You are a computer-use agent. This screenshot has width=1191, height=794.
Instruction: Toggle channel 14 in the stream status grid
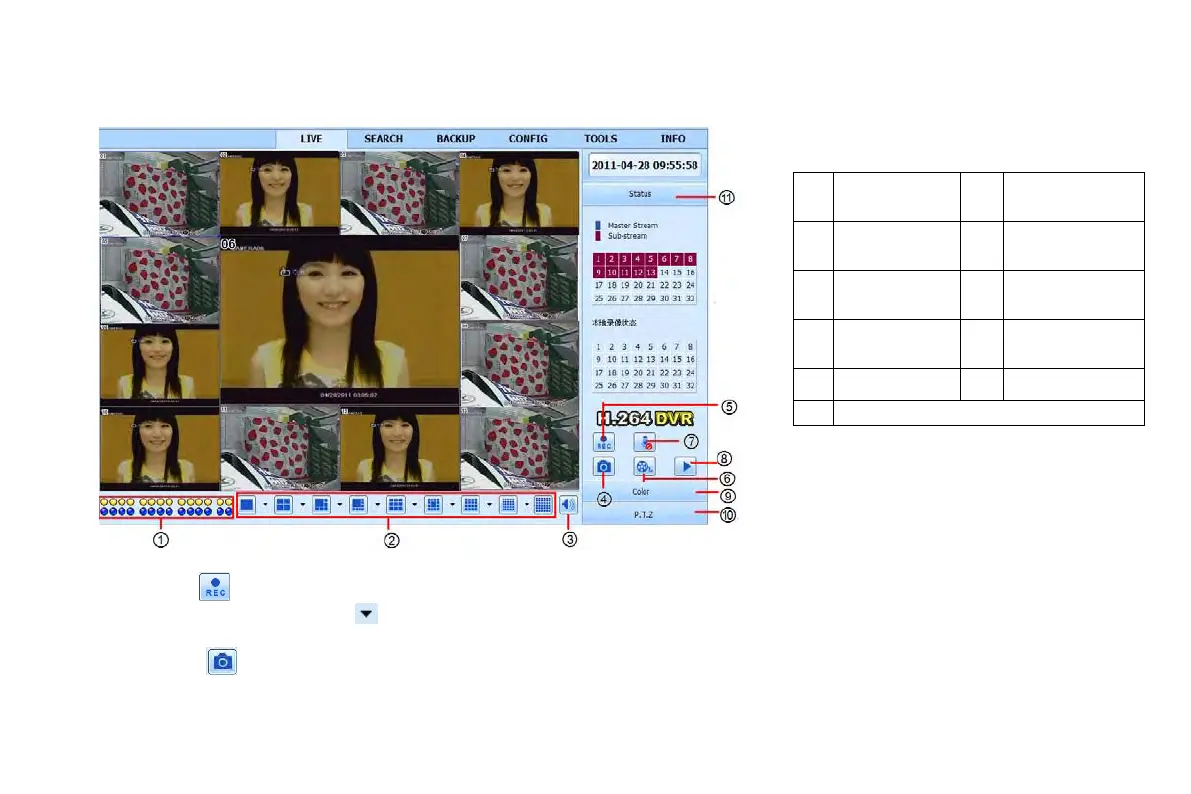tap(664, 273)
